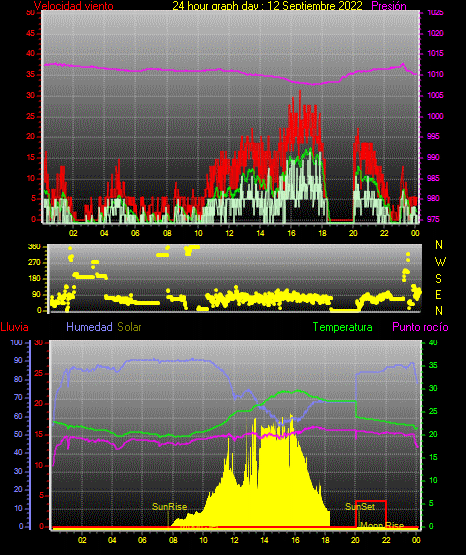Click the 'Punto rocío' legend label
The width and height of the screenshot is (466, 555).
420,327
